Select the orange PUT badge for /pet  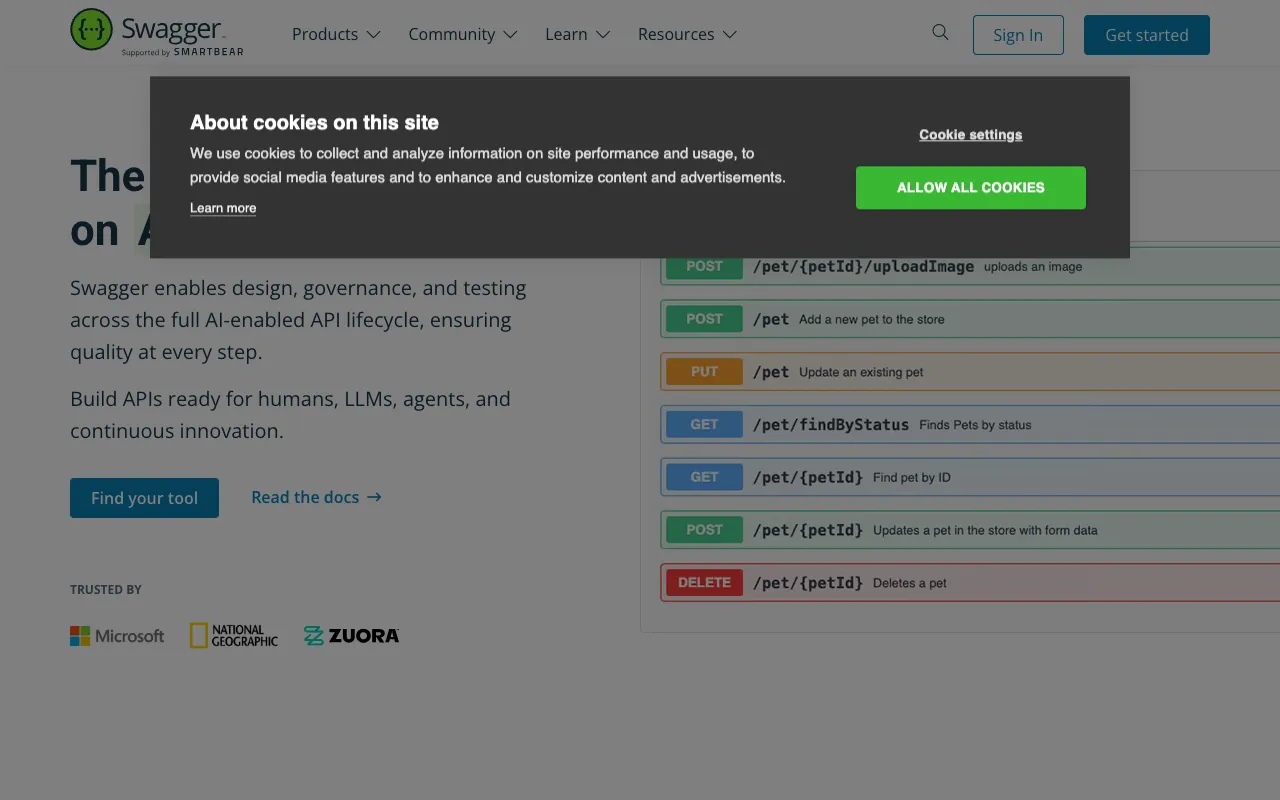[x=703, y=371]
